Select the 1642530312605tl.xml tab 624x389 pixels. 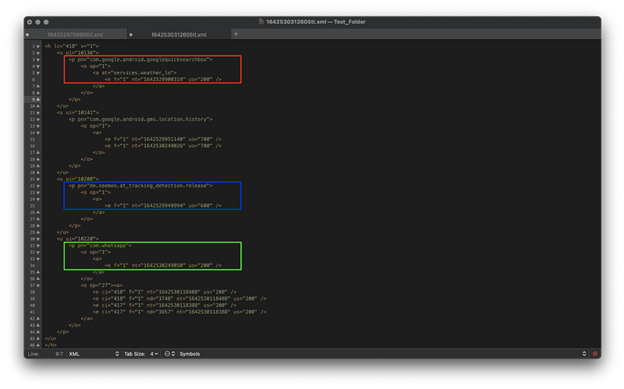point(179,35)
